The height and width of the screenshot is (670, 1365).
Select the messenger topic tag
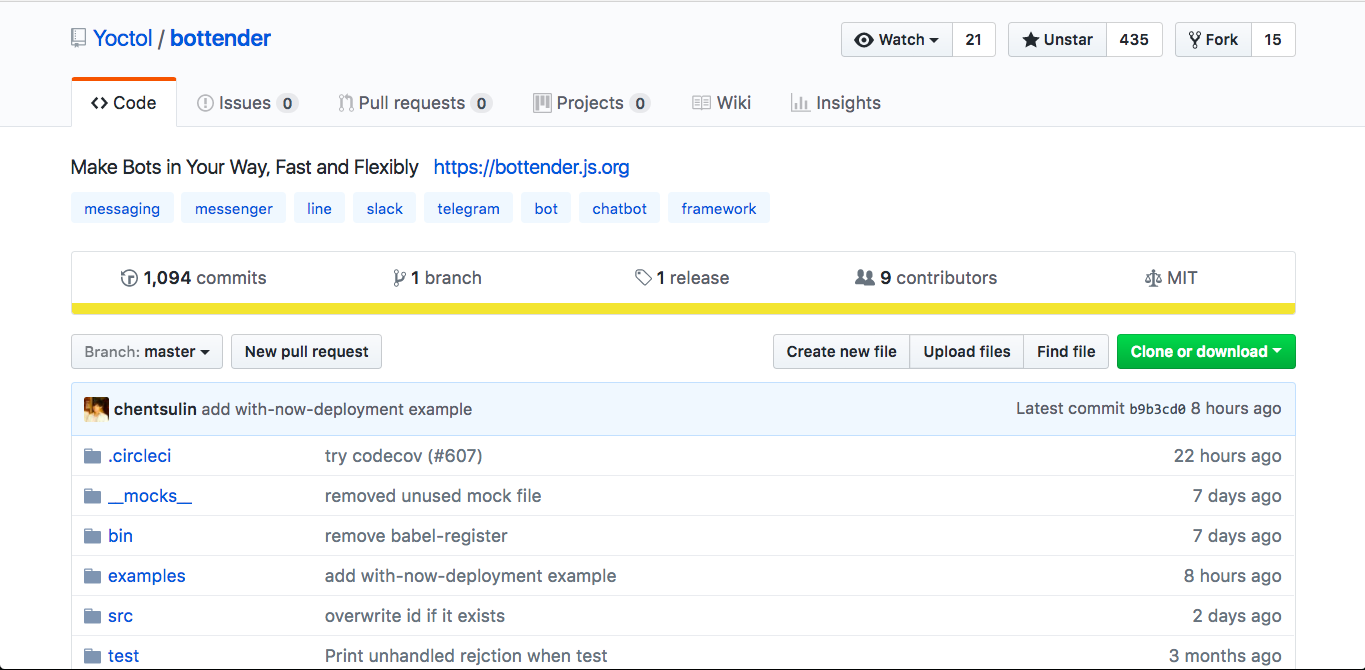coord(234,209)
